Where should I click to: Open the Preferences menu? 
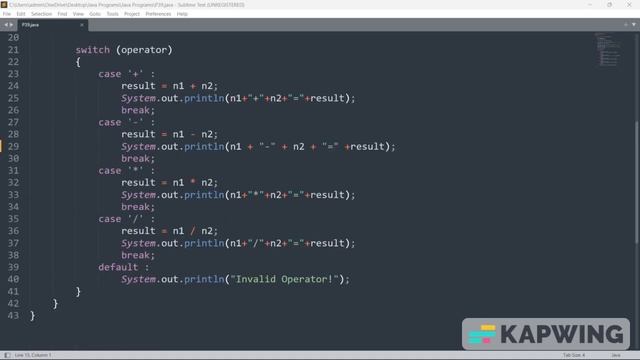158,14
